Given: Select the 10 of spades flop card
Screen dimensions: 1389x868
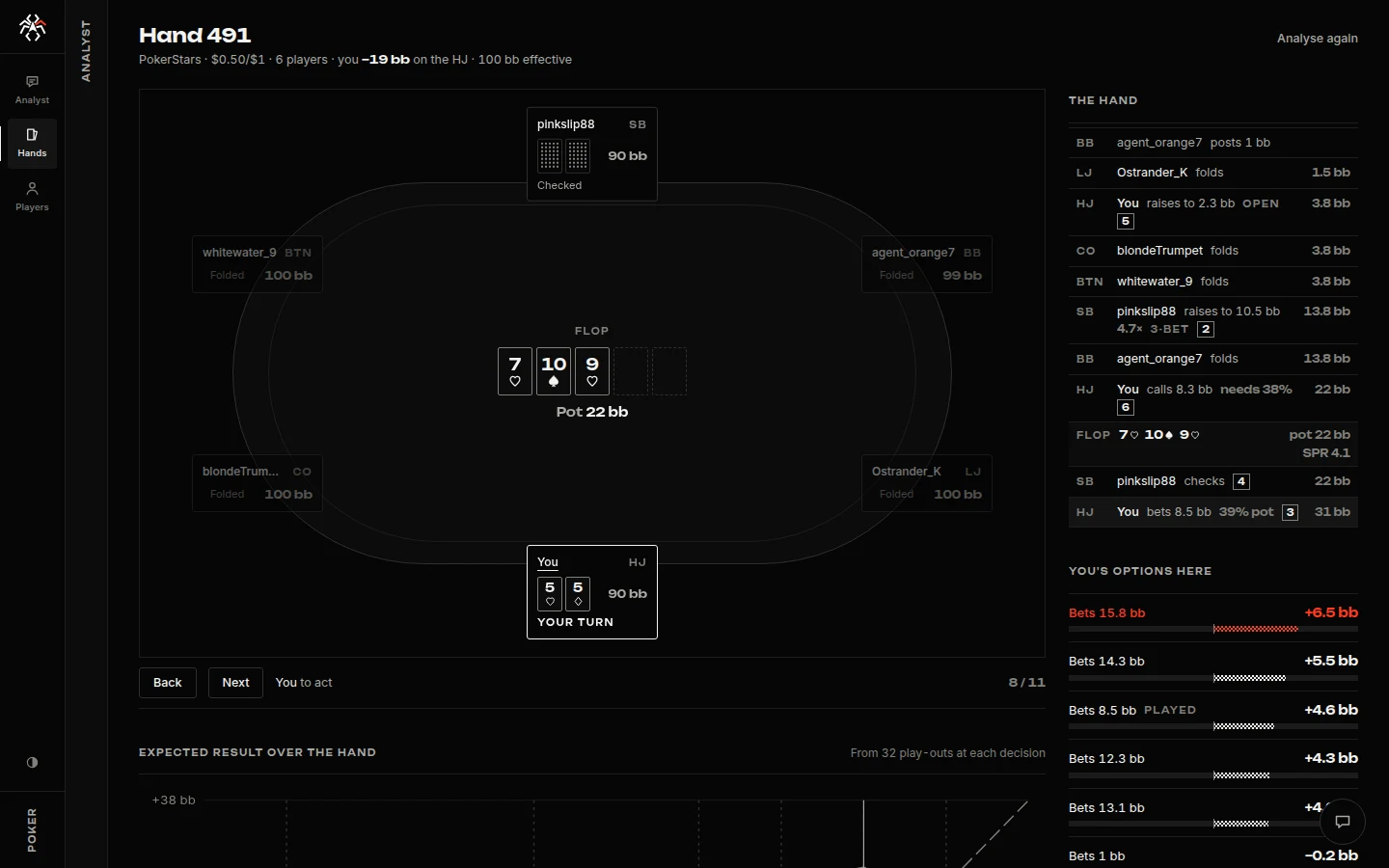Looking at the screenshot, I should click(x=554, y=371).
